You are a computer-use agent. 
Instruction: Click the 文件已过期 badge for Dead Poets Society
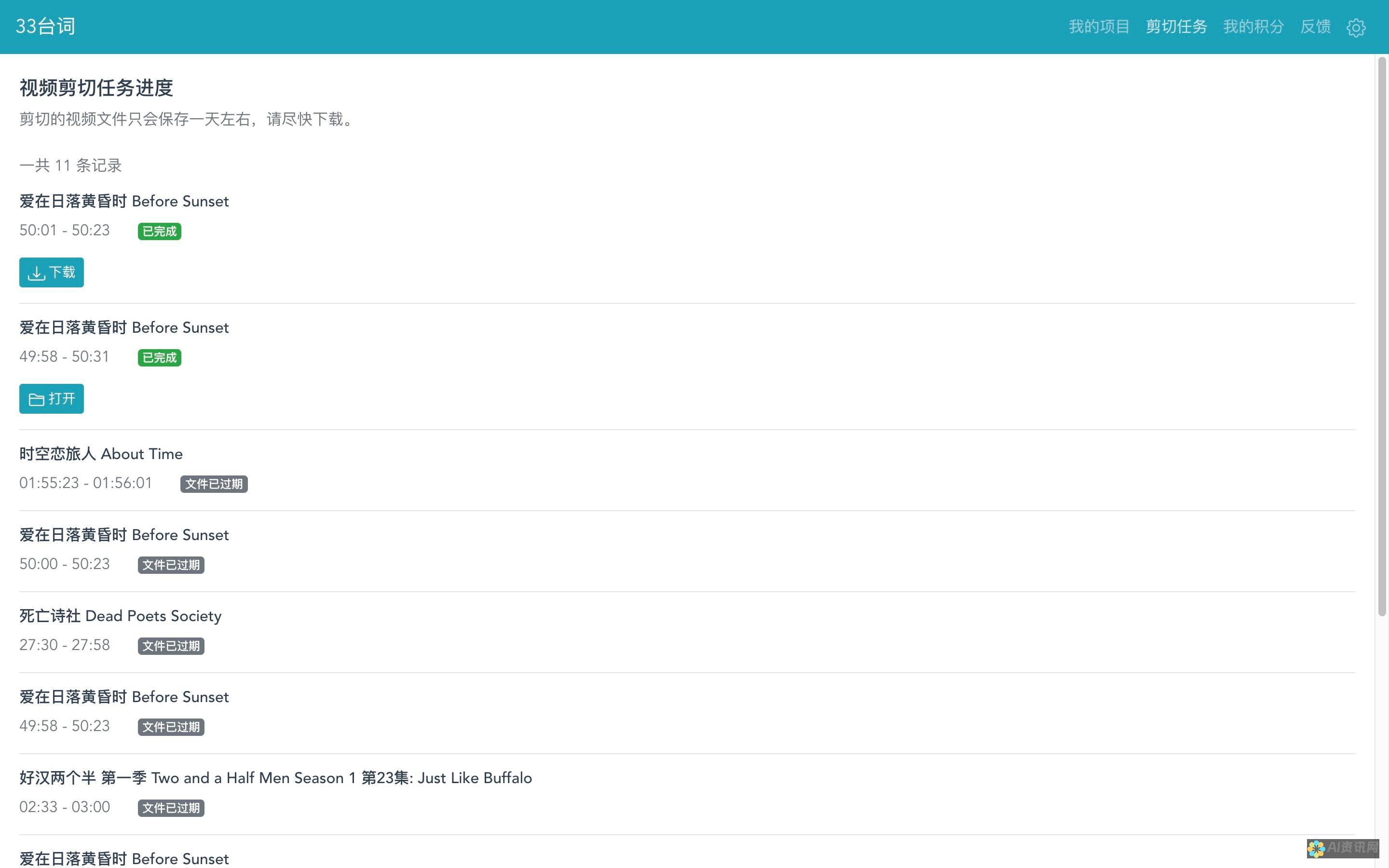171,646
